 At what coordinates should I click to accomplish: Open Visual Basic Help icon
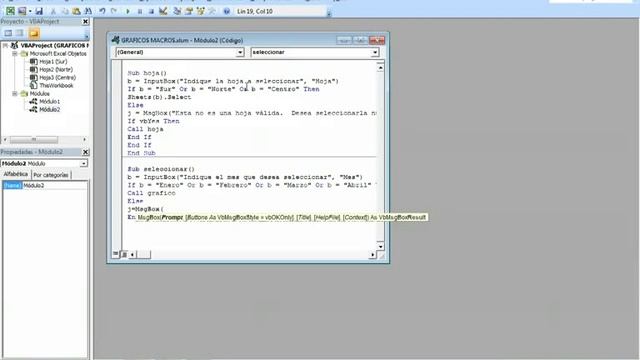point(227,11)
